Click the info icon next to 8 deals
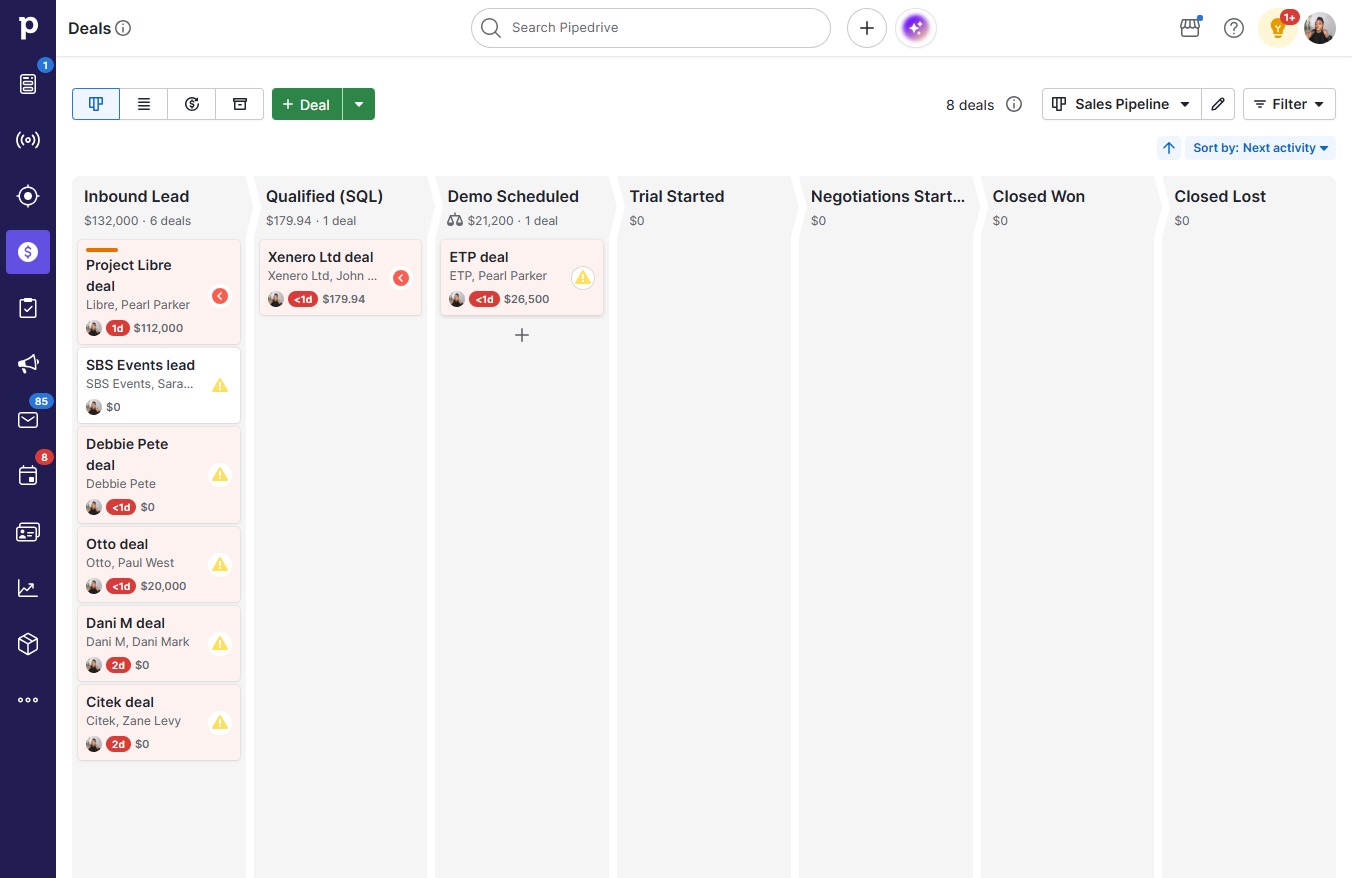 (1014, 104)
